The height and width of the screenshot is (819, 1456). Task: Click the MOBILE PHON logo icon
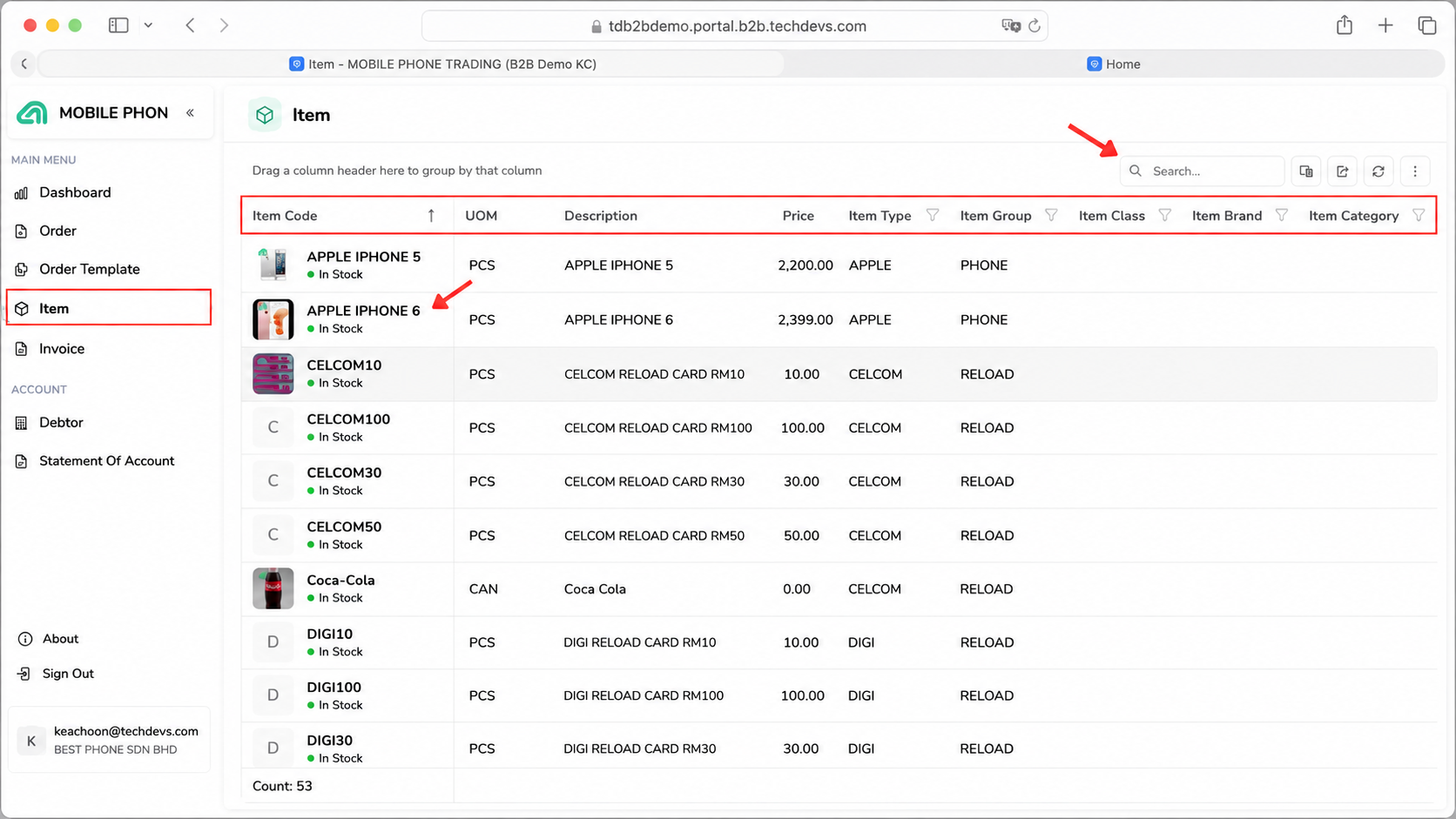pos(32,113)
